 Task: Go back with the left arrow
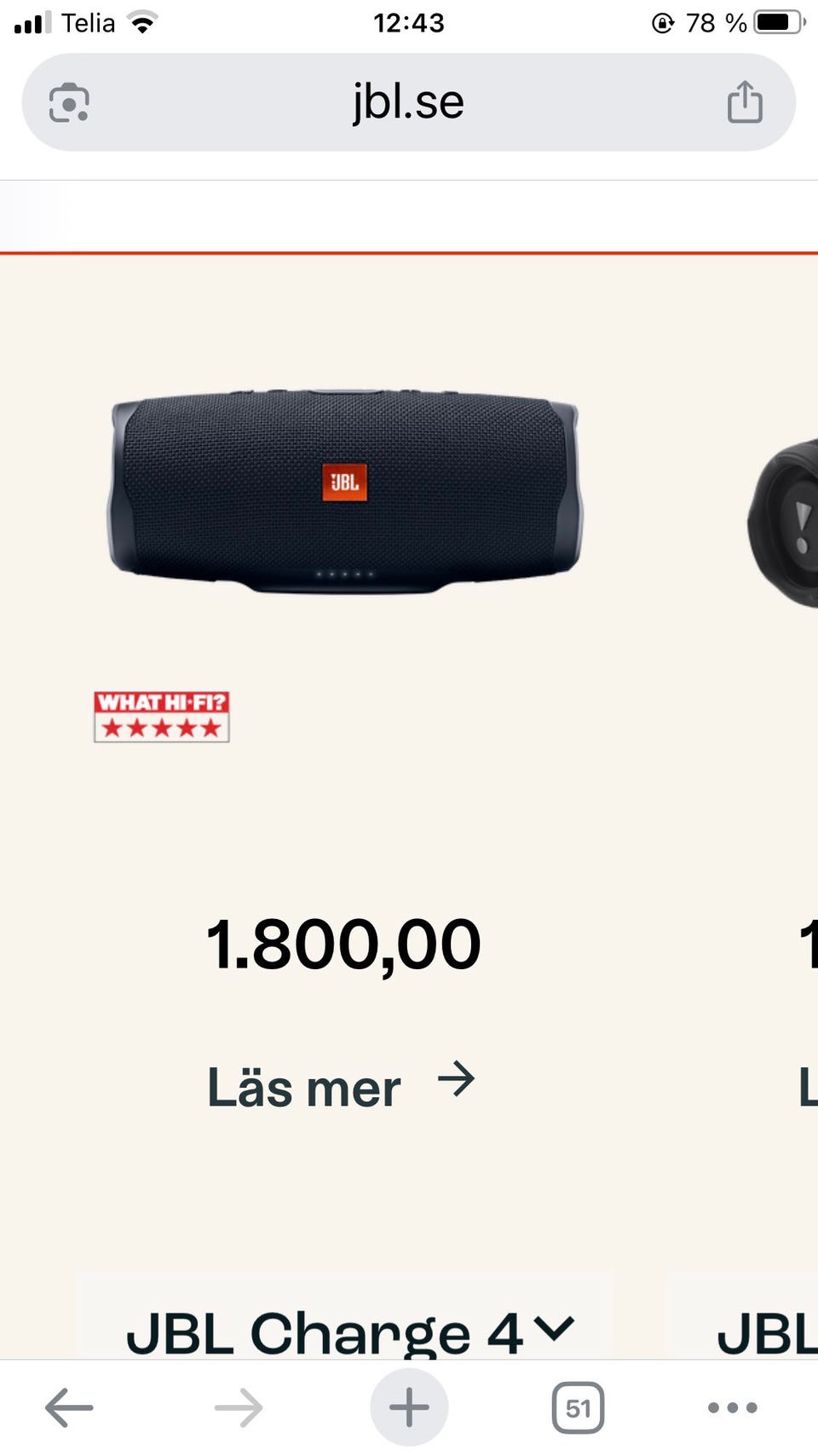[x=69, y=1407]
